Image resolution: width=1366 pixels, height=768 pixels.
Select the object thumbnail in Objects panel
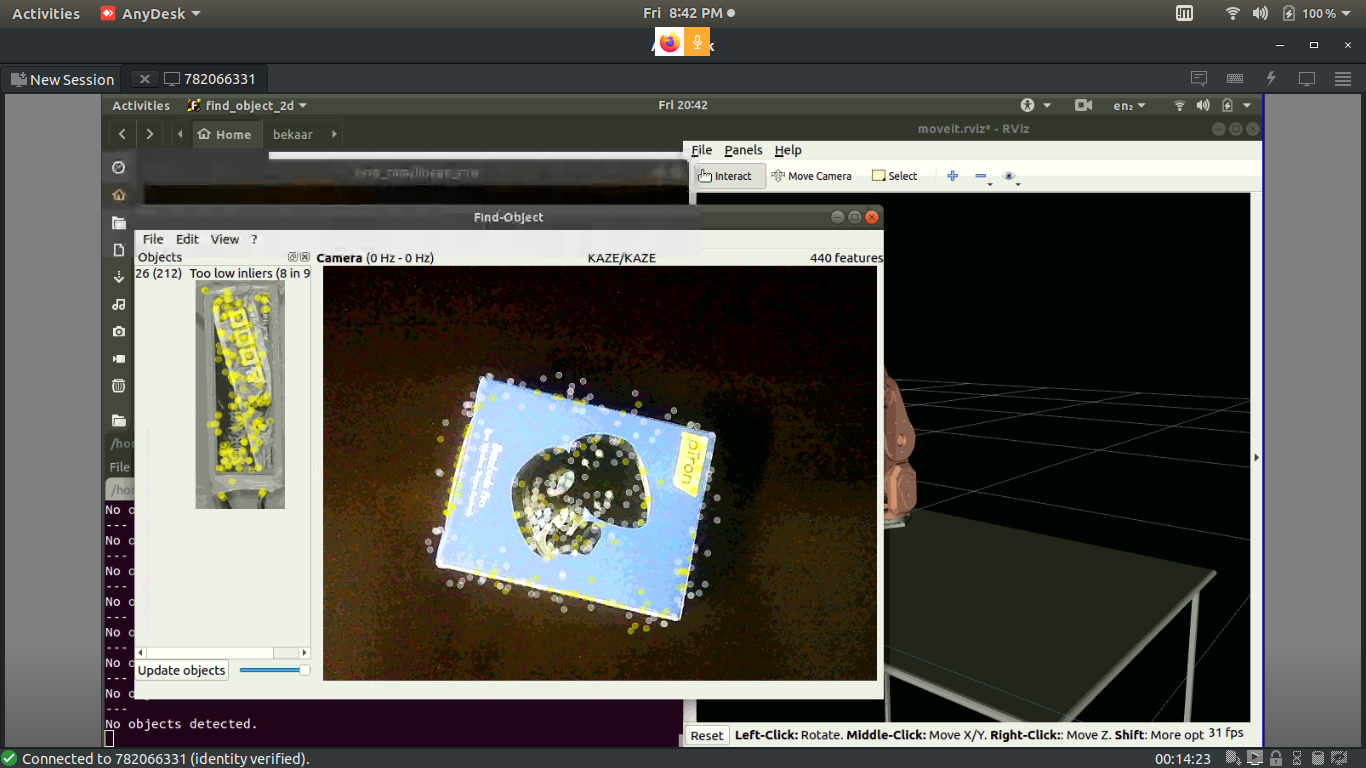[x=240, y=394]
